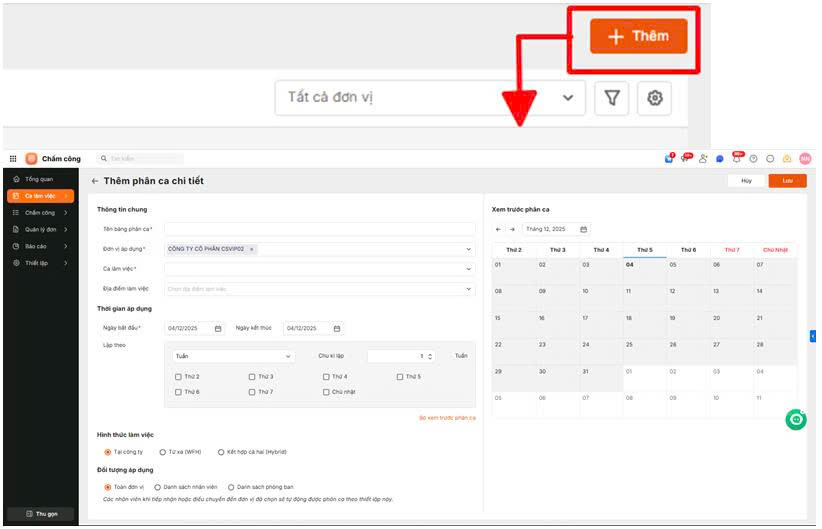
Task: Open the Đơn vị áp dụng dropdown arrow
Action: pyautogui.click(x=469, y=250)
